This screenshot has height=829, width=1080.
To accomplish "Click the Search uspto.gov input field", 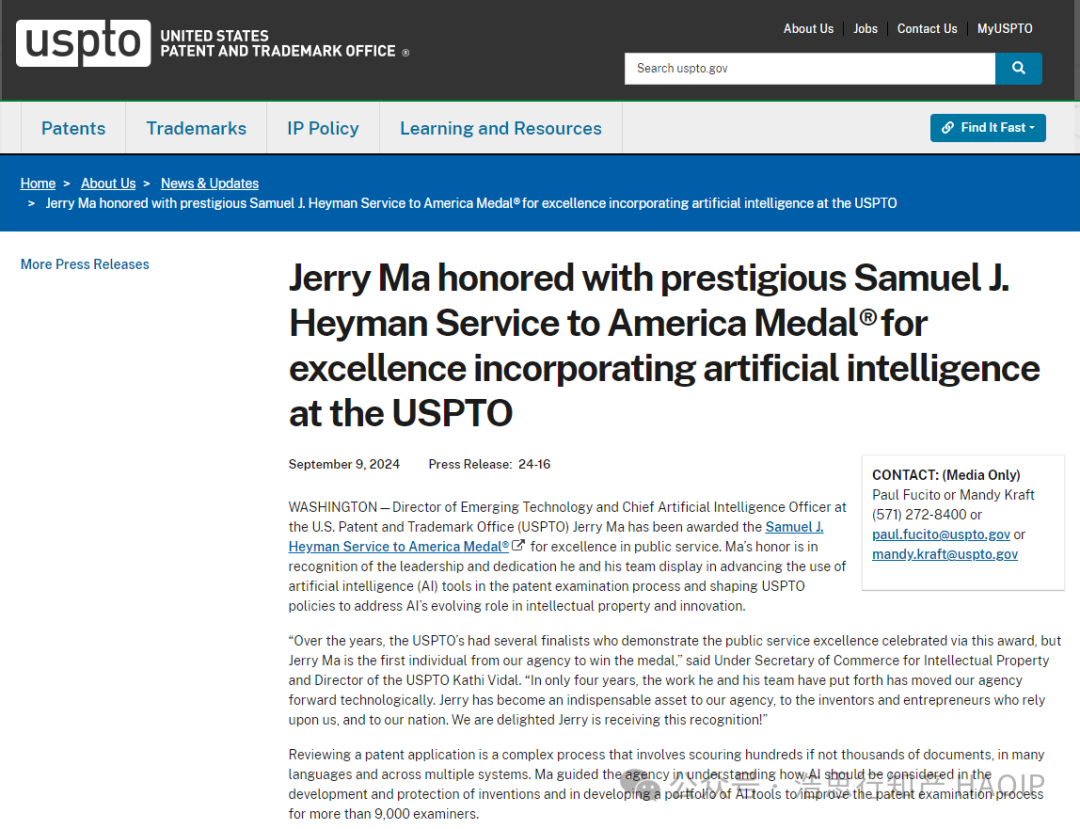I will [810, 68].
